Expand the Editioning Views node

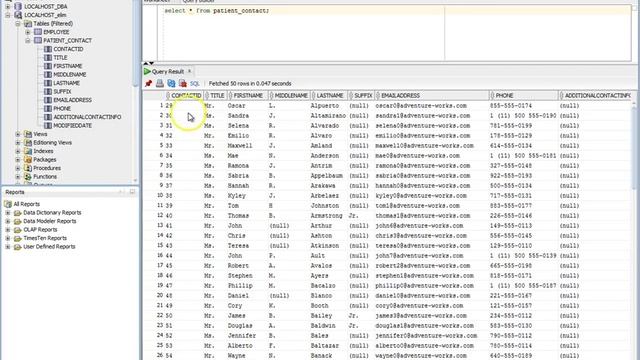18,142
